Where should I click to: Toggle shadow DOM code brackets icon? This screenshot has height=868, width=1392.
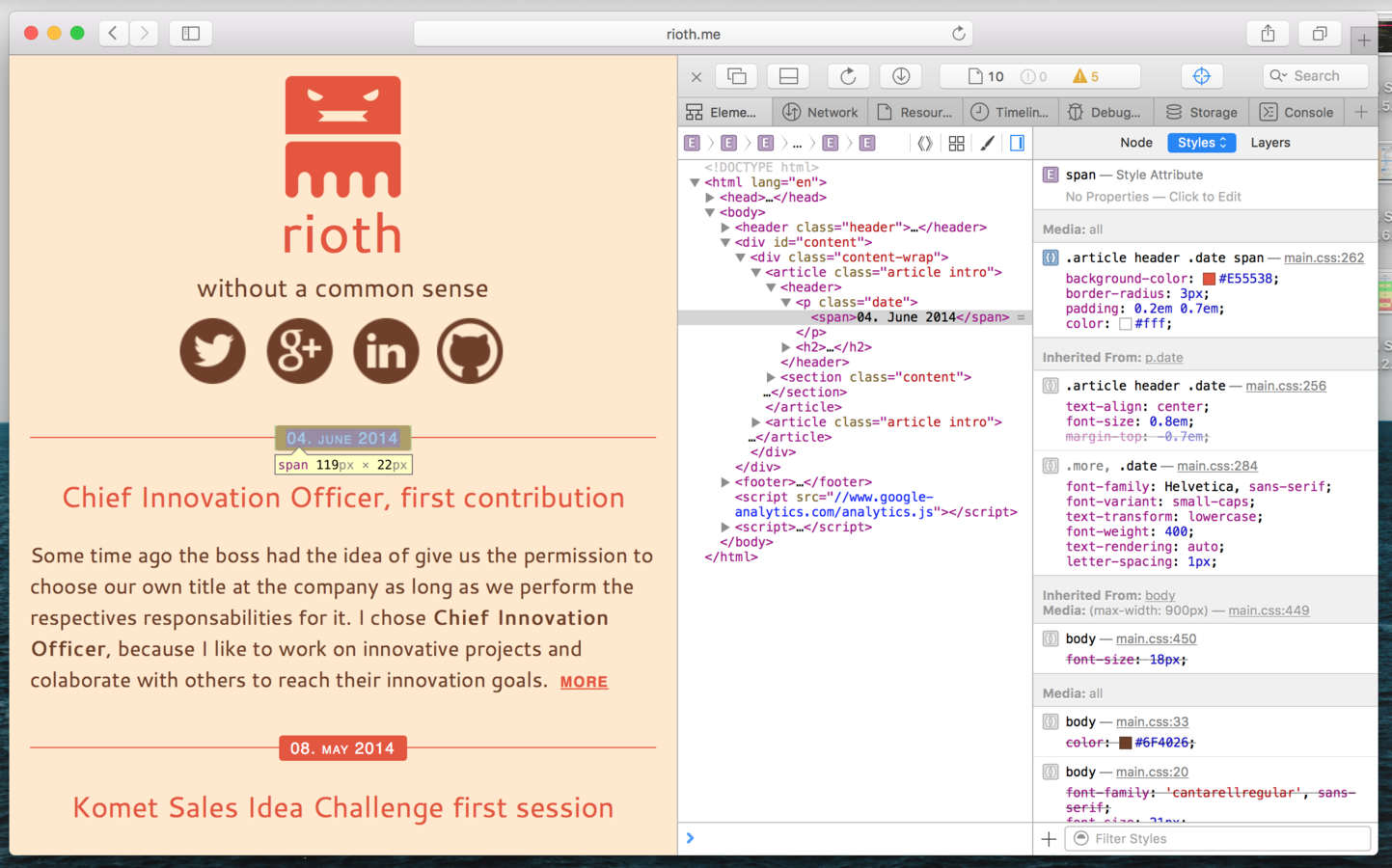924,143
